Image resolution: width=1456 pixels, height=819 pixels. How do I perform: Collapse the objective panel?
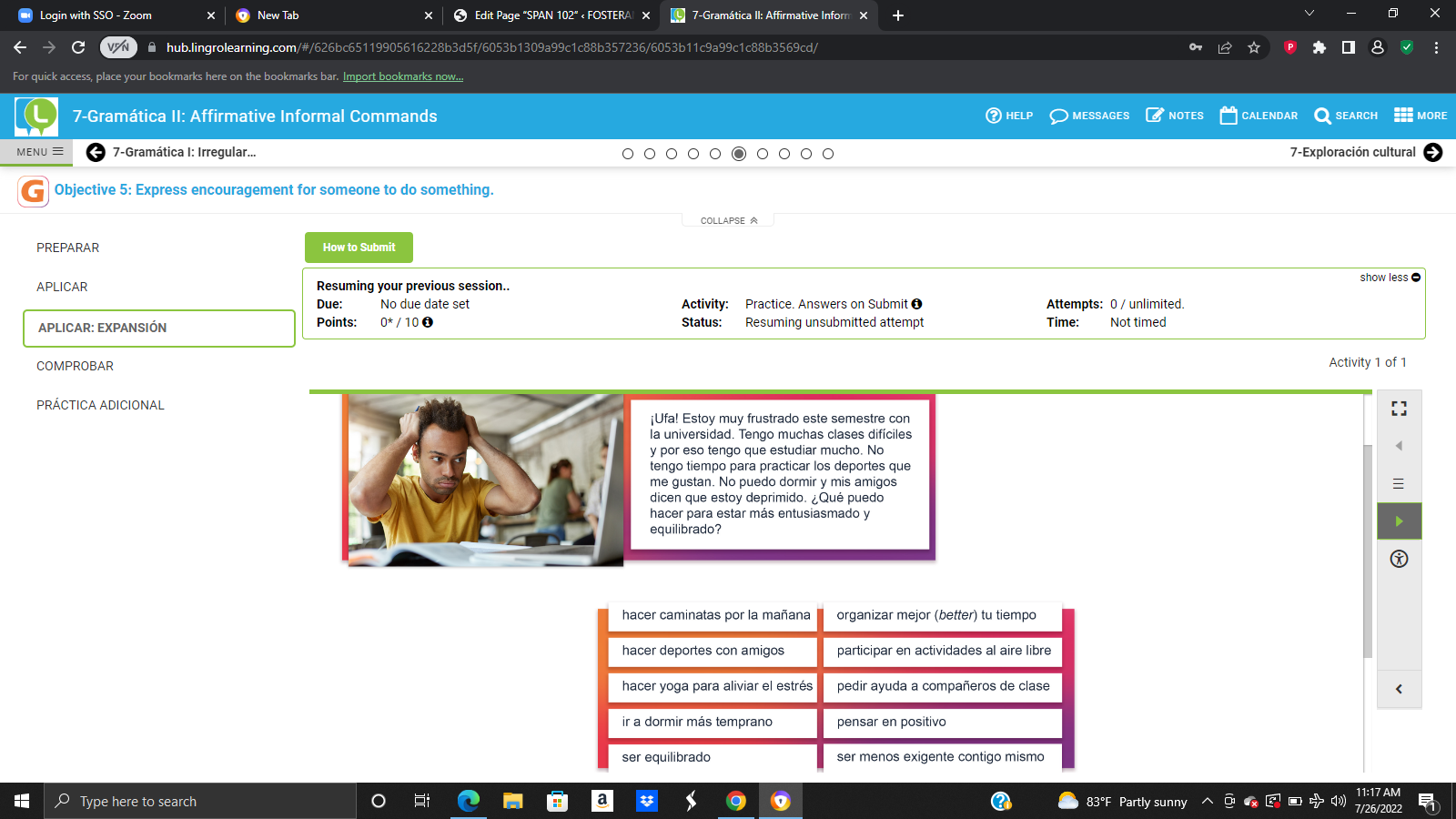pyautogui.click(x=728, y=220)
